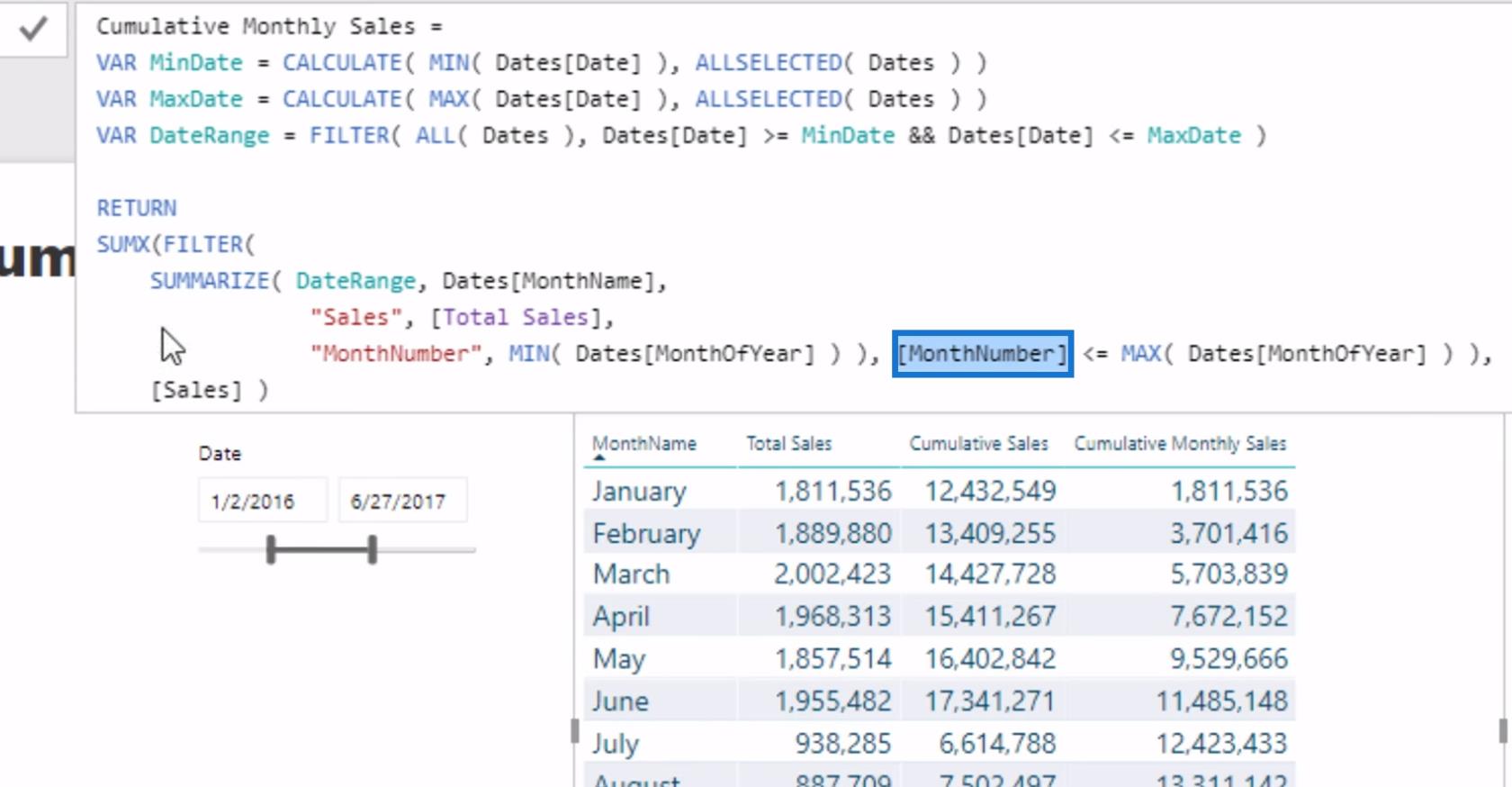Select the June row label
The image size is (1512, 787).
pyautogui.click(x=620, y=701)
